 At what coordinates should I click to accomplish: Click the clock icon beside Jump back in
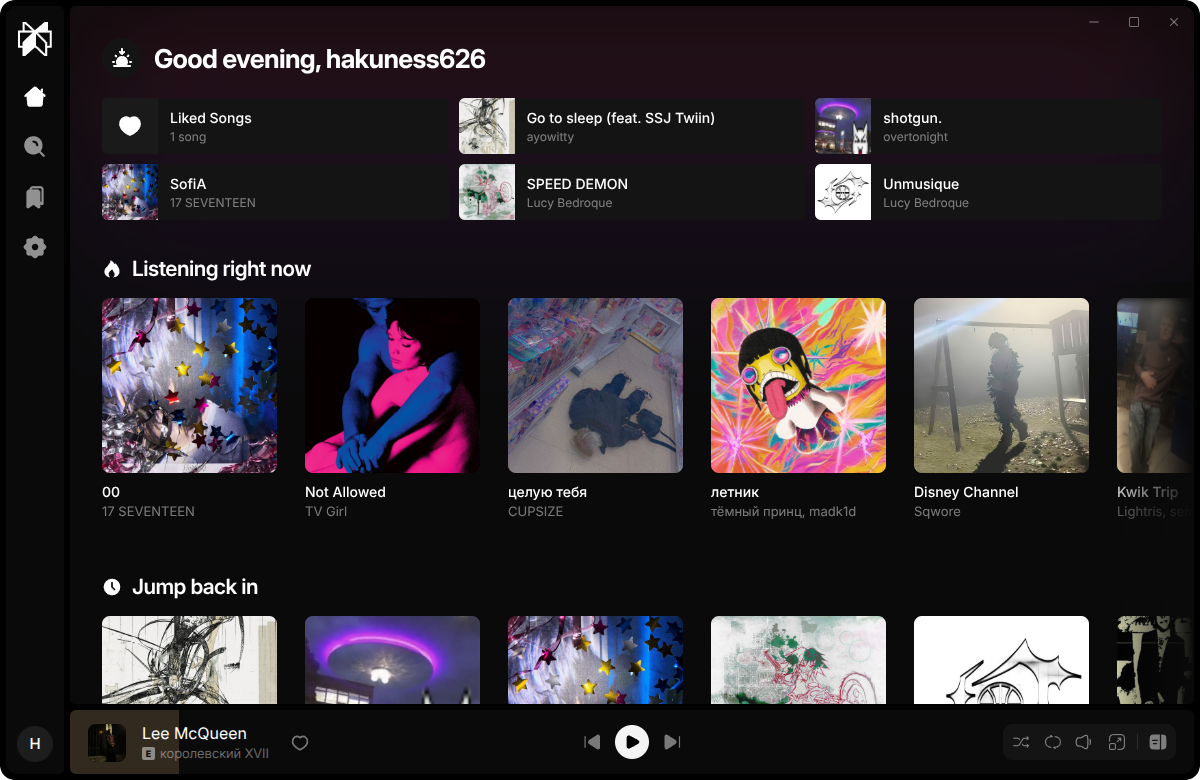(112, 587)
